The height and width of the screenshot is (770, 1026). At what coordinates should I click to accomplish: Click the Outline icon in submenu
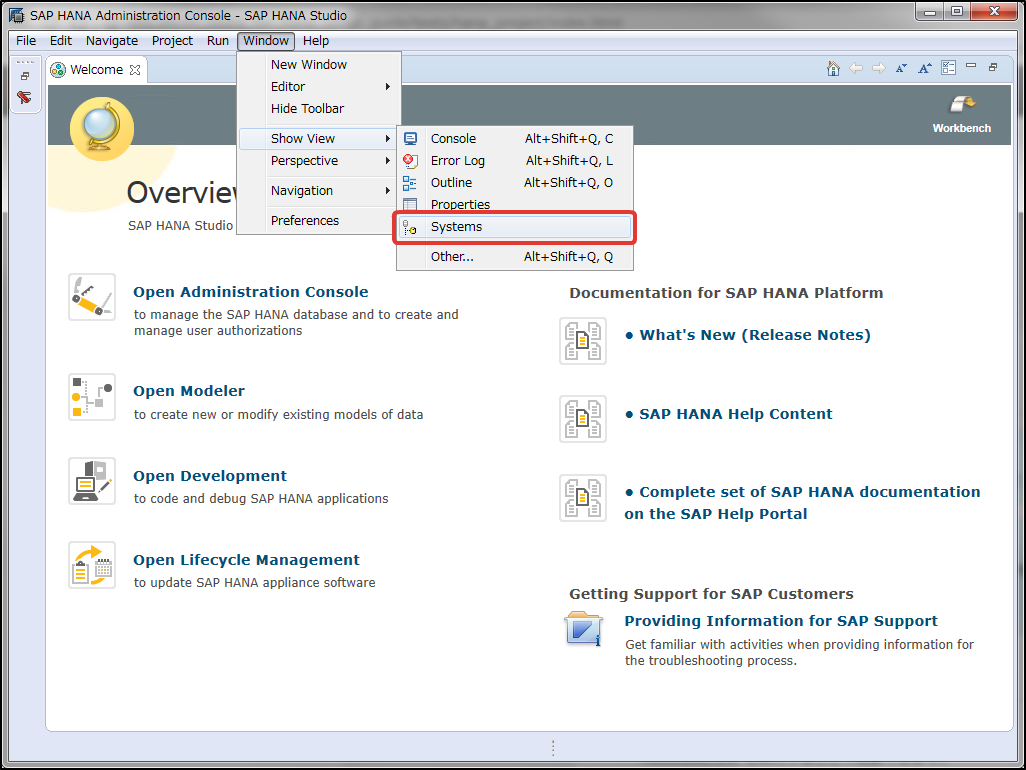coord(410,183)
